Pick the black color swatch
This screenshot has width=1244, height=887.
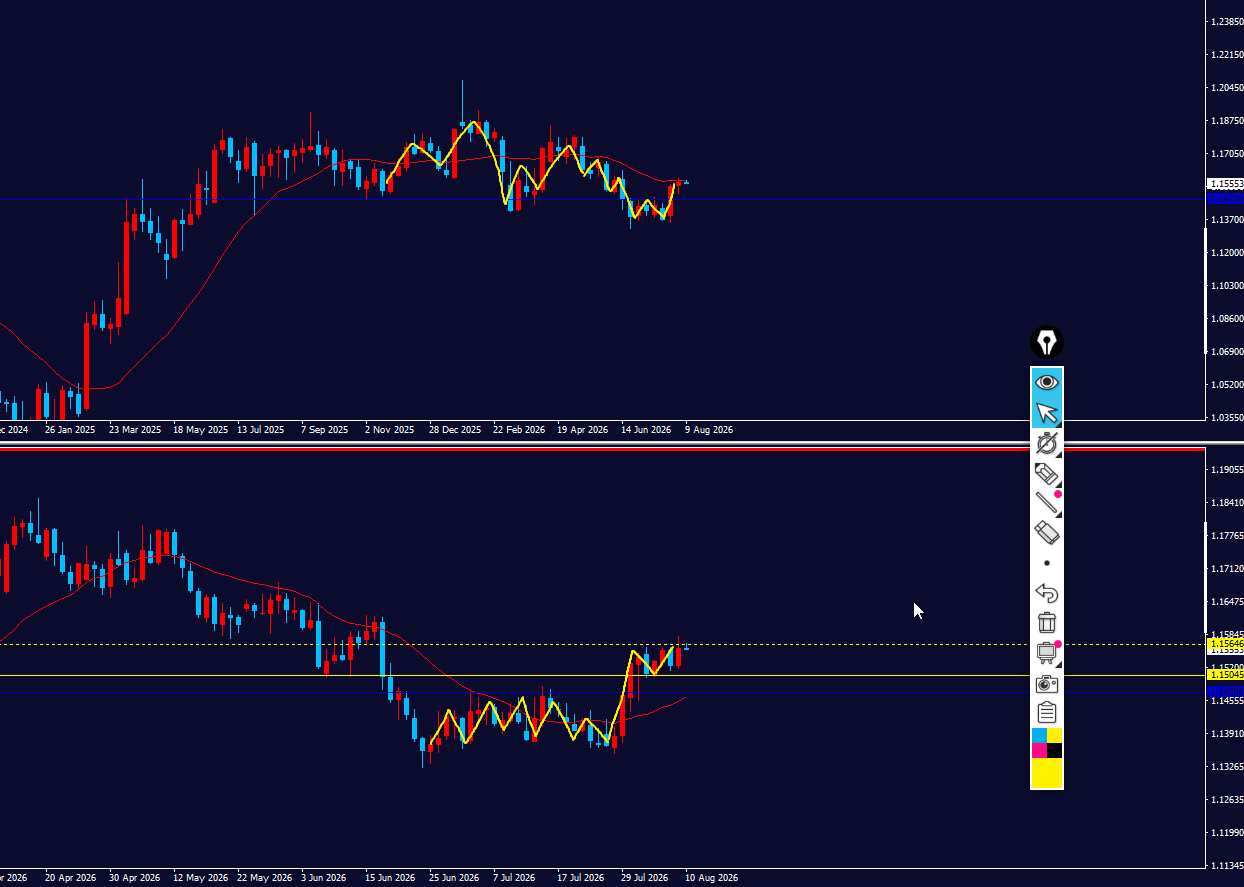point(1054,751)
